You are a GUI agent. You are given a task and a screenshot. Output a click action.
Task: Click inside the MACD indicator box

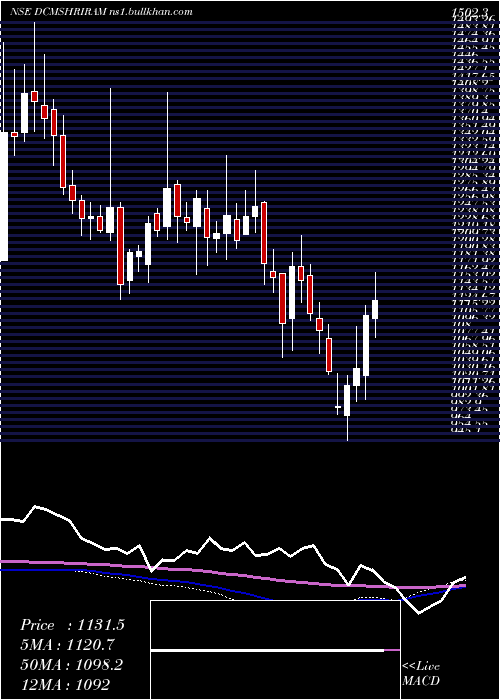point(275,649)
